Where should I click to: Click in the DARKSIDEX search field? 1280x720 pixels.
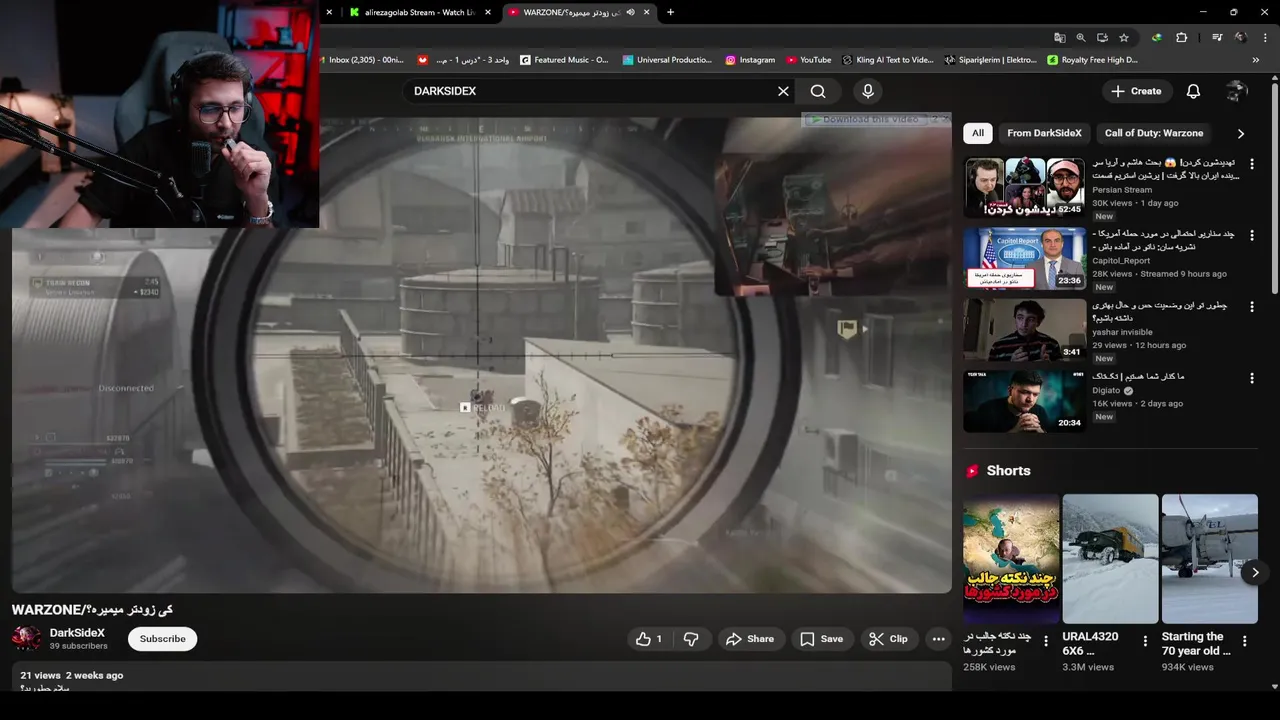tap(590, 91)
